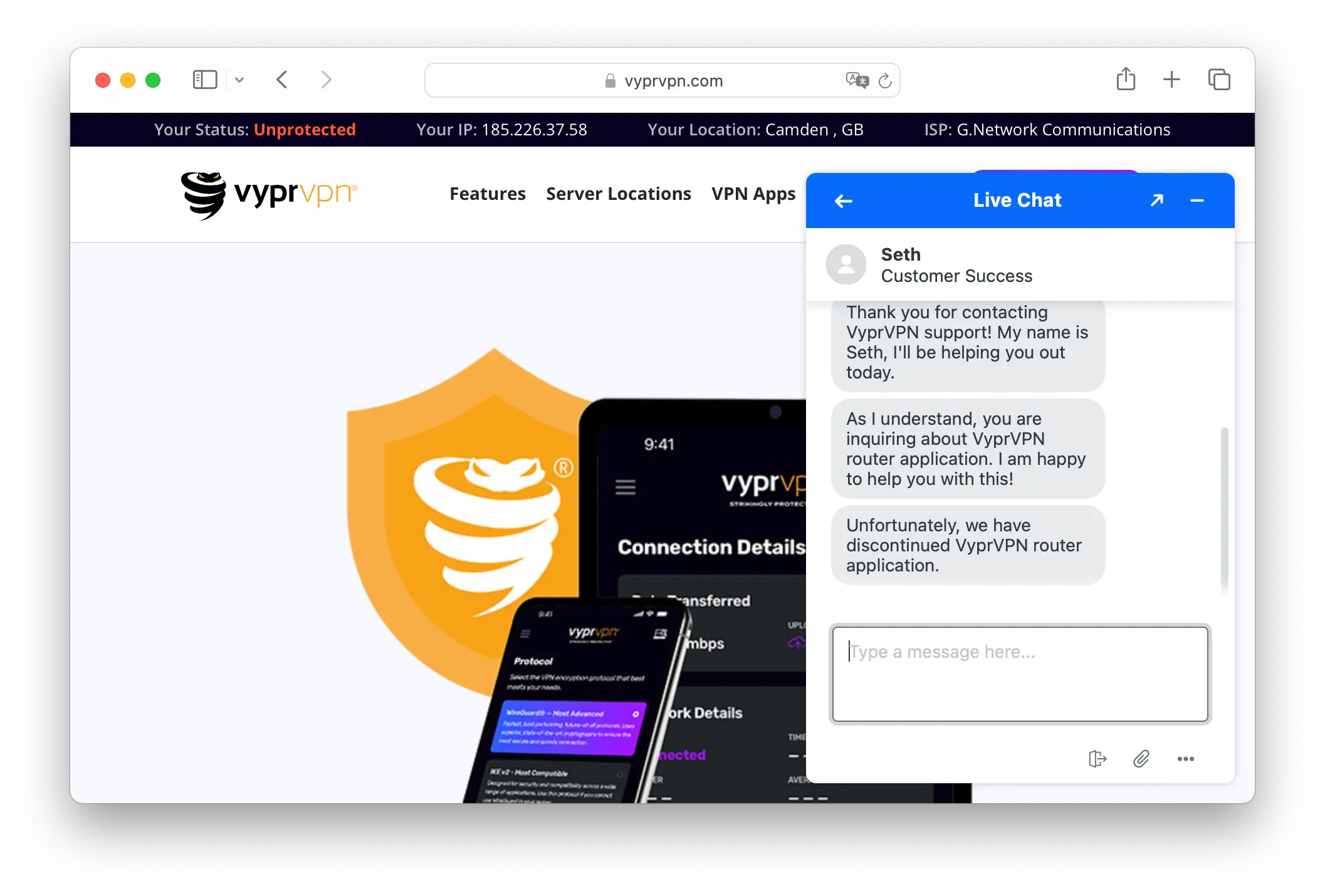Click the reload page button in address bar
The height and width of the screenshot is (896, 1325).
884,80
